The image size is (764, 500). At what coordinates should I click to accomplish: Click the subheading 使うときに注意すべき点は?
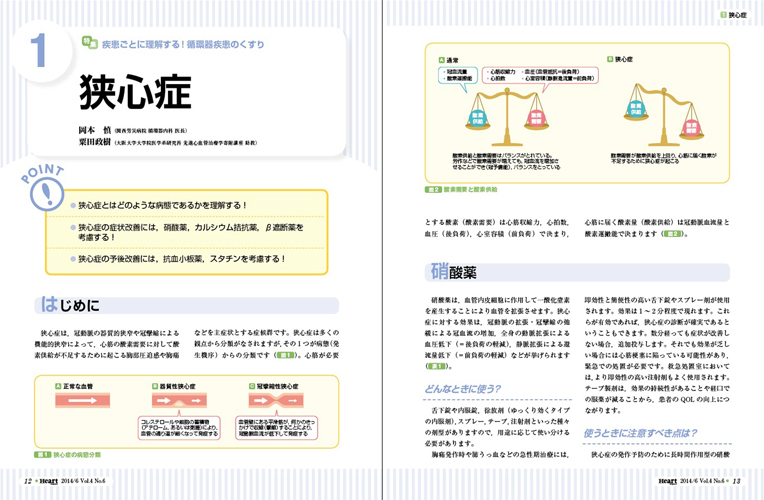click(640, 433)
